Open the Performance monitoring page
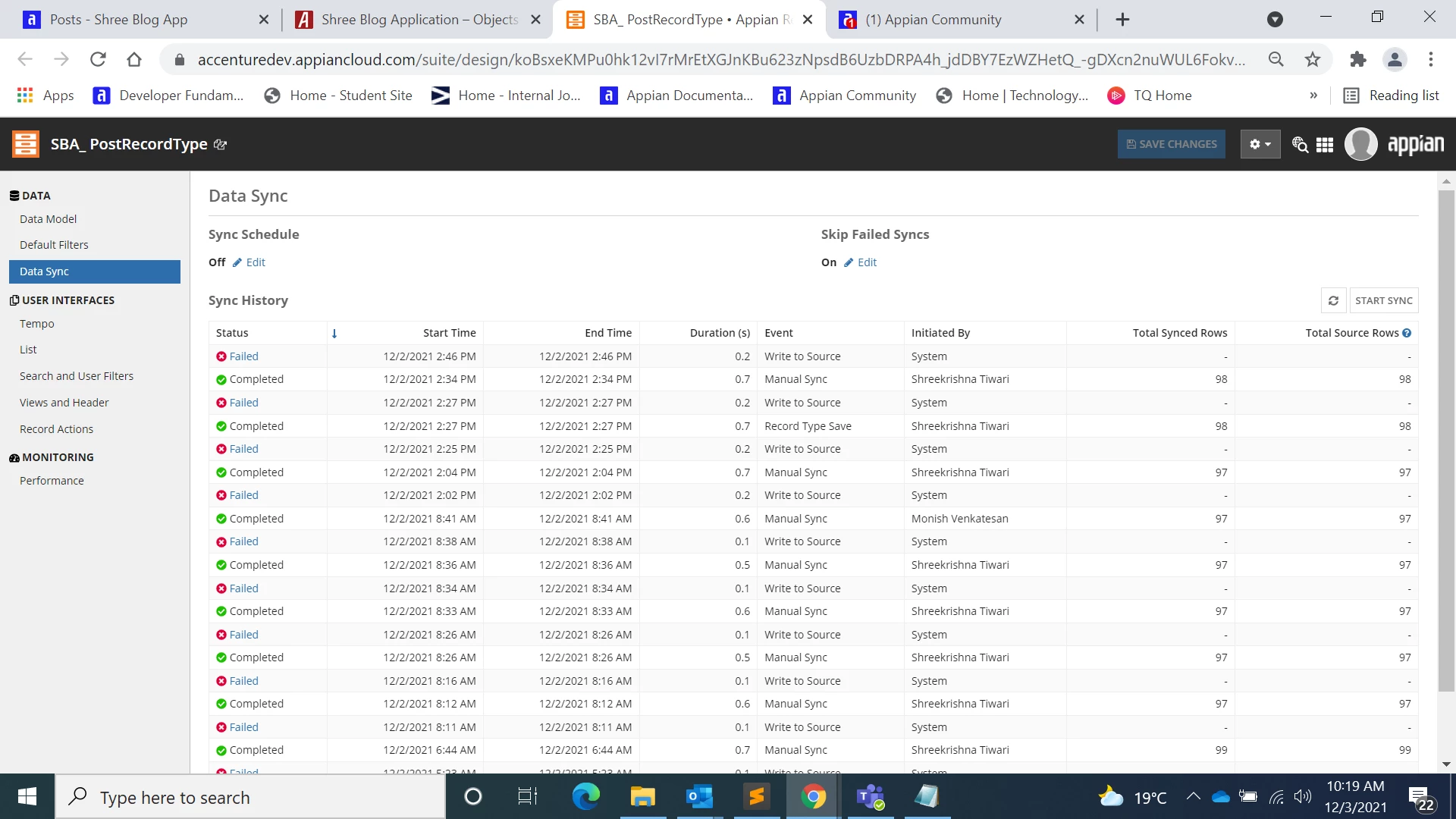 pos(52,481)
